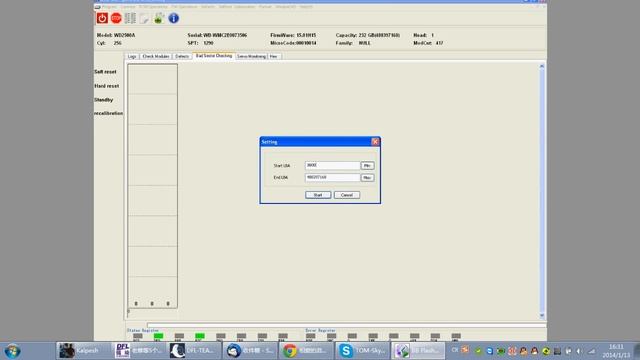640x360 pixels.
Task: Click Standby in the left panel
Action: 104,100
